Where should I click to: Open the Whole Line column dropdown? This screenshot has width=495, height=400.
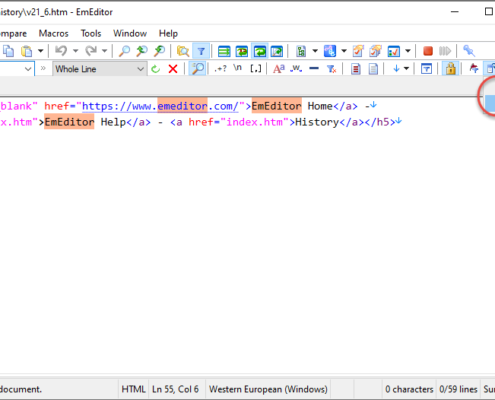click(x=140, y=69)
